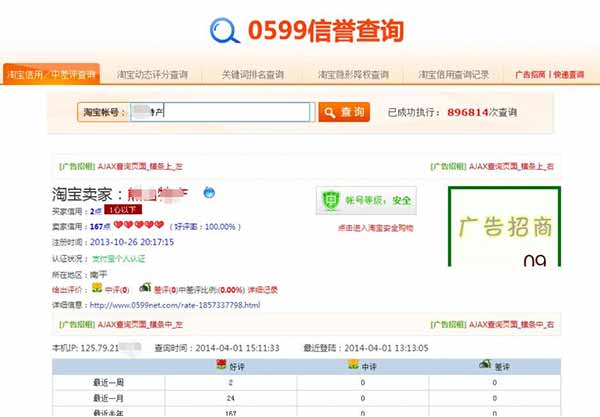
Task: Click the 2 good reviews cell for 最近一周
Action: pyautogui.click(x=230, y=382)
